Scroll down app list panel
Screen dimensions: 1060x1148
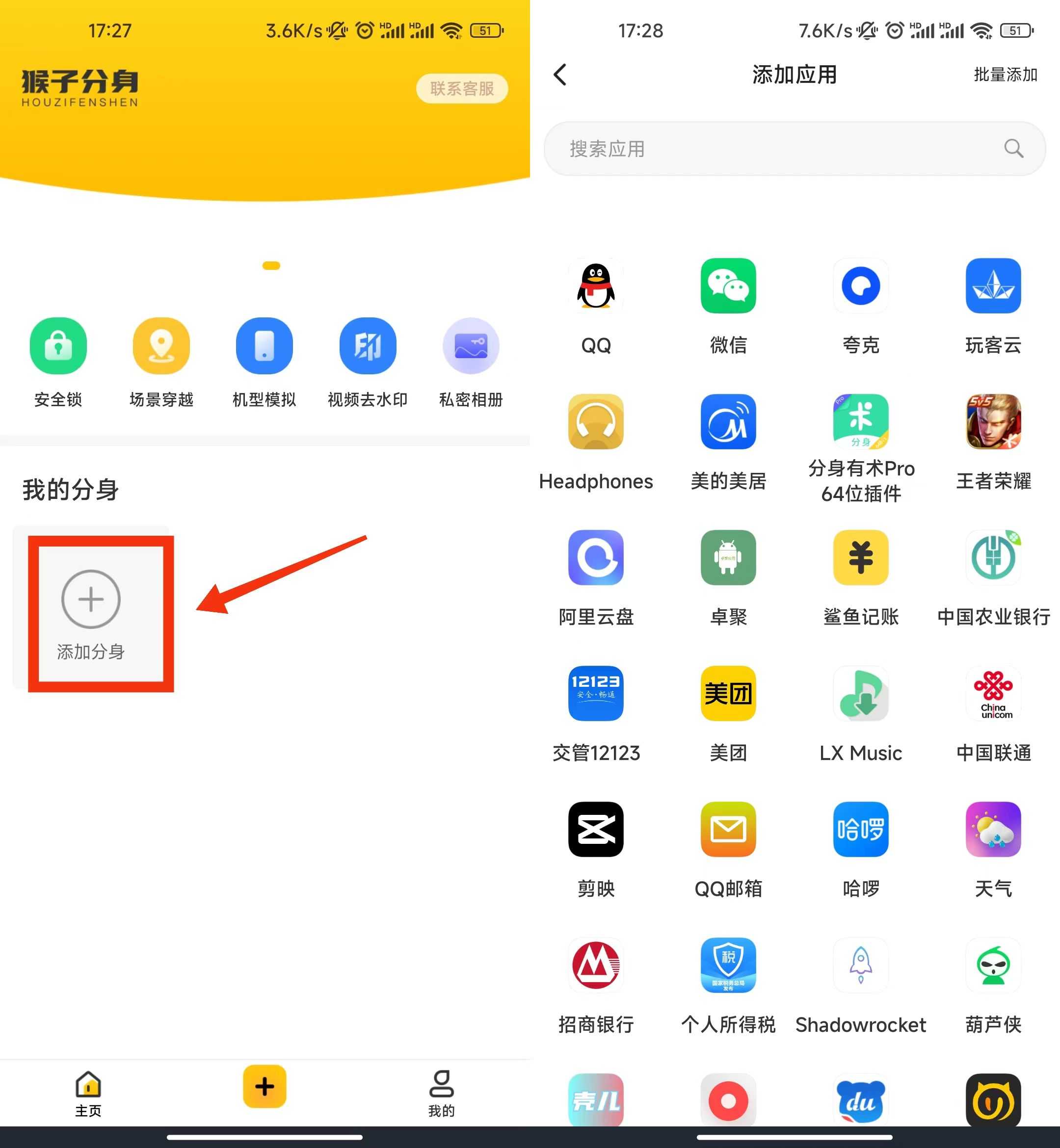click(795, 650)
